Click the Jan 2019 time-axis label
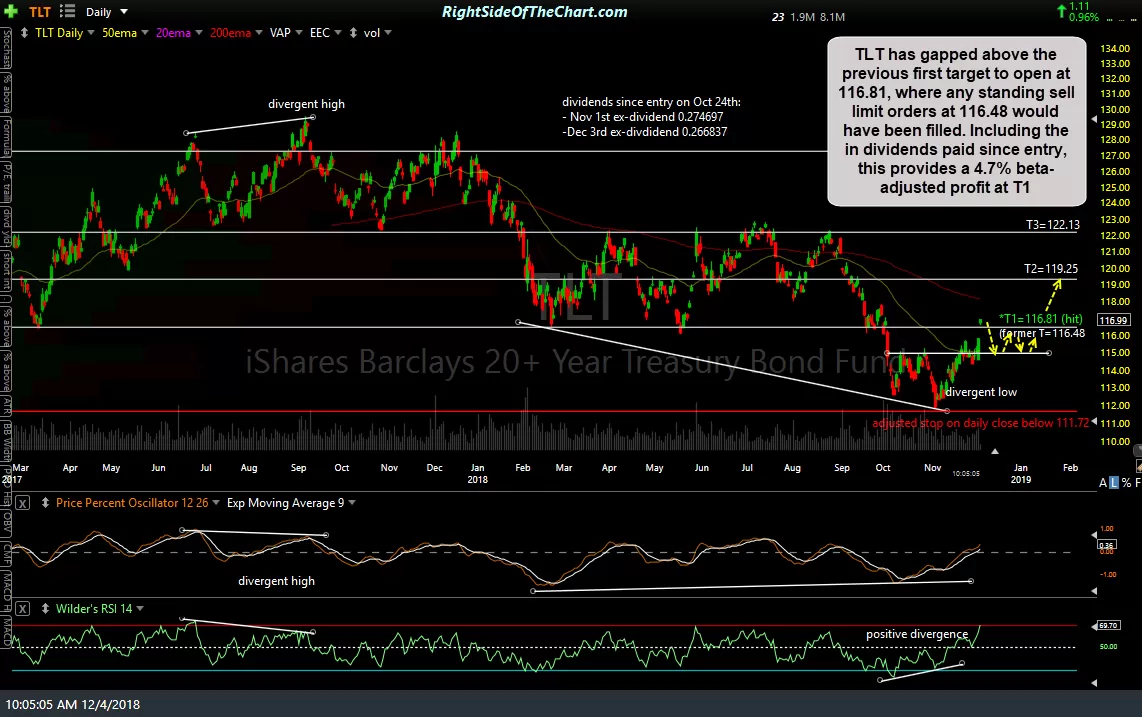Viewport: 1142px width, 717px height. (x=1020, y=474)
